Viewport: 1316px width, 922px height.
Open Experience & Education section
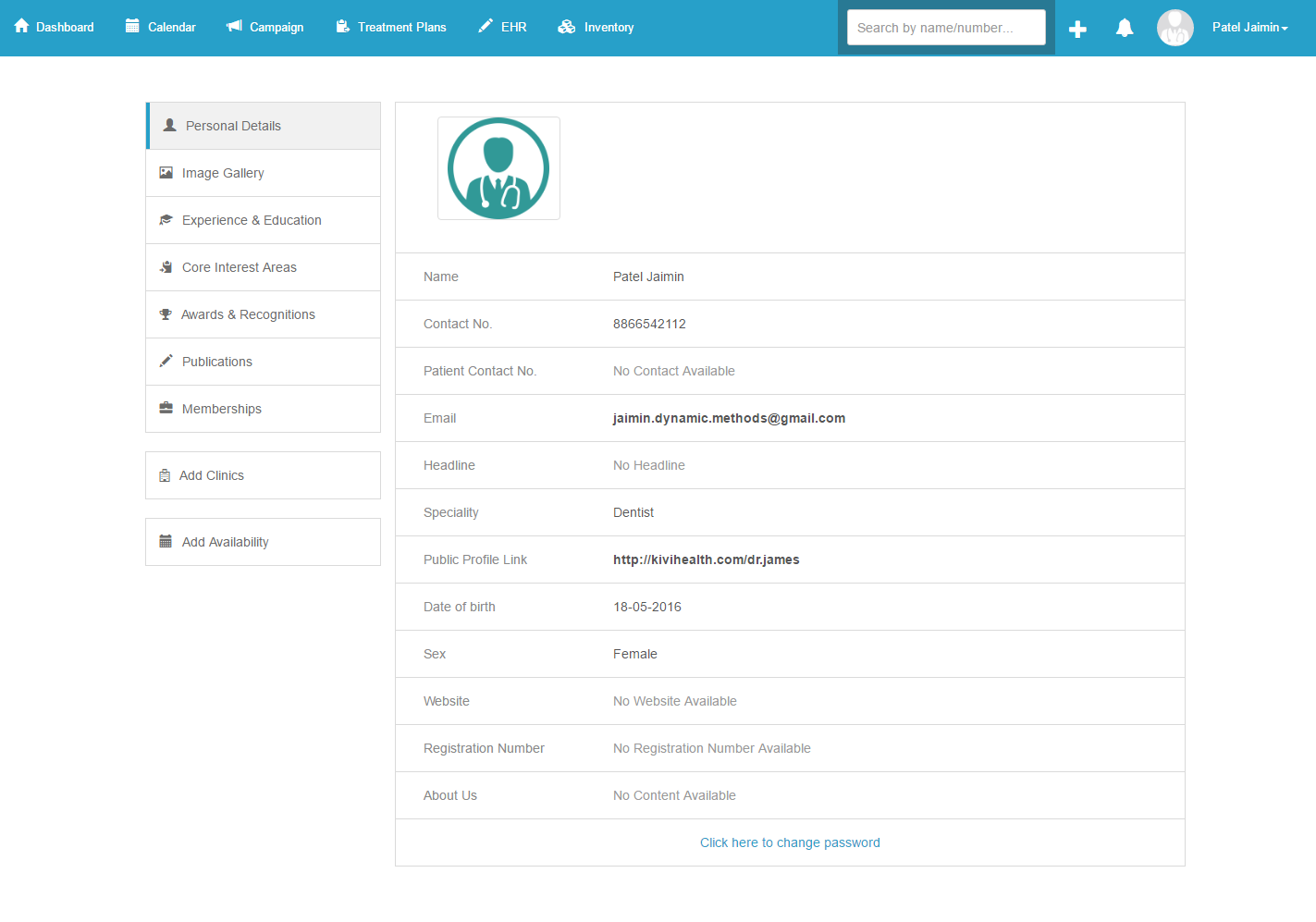(264, 220)
